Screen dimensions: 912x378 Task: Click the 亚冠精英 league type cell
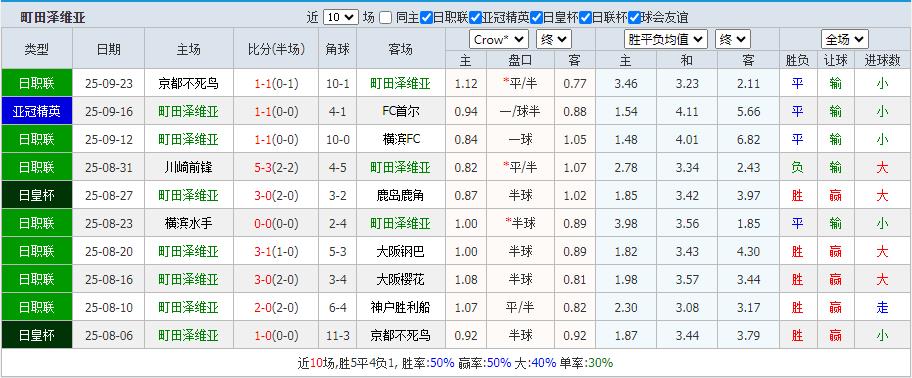(37, 111)
